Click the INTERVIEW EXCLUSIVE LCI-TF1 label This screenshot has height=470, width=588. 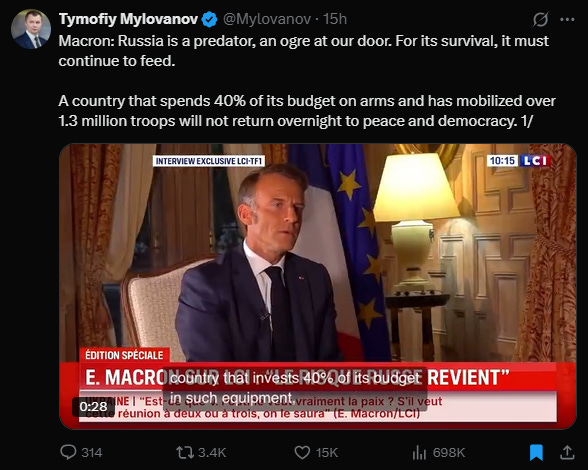209,161
